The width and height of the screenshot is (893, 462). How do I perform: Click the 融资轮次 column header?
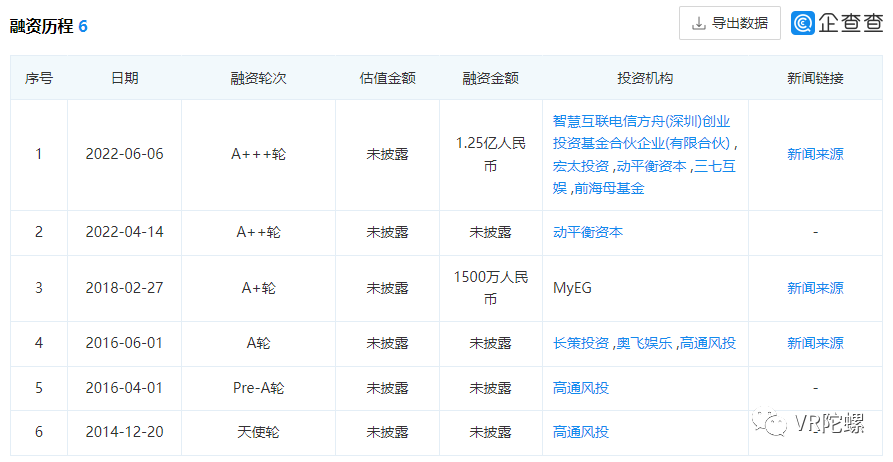coord(259,78)
